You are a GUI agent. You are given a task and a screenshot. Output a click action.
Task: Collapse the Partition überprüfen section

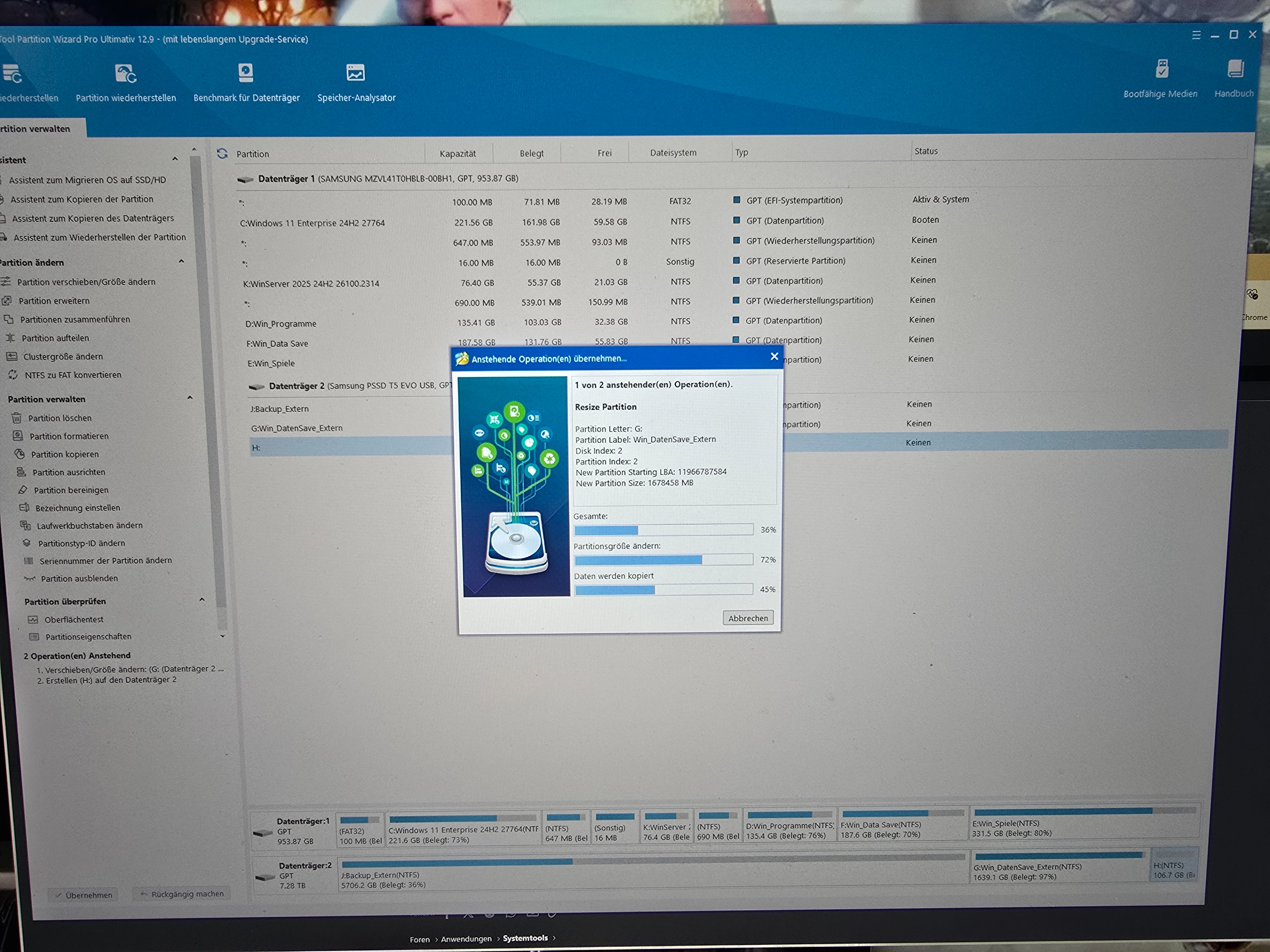[x=201, y=600]
